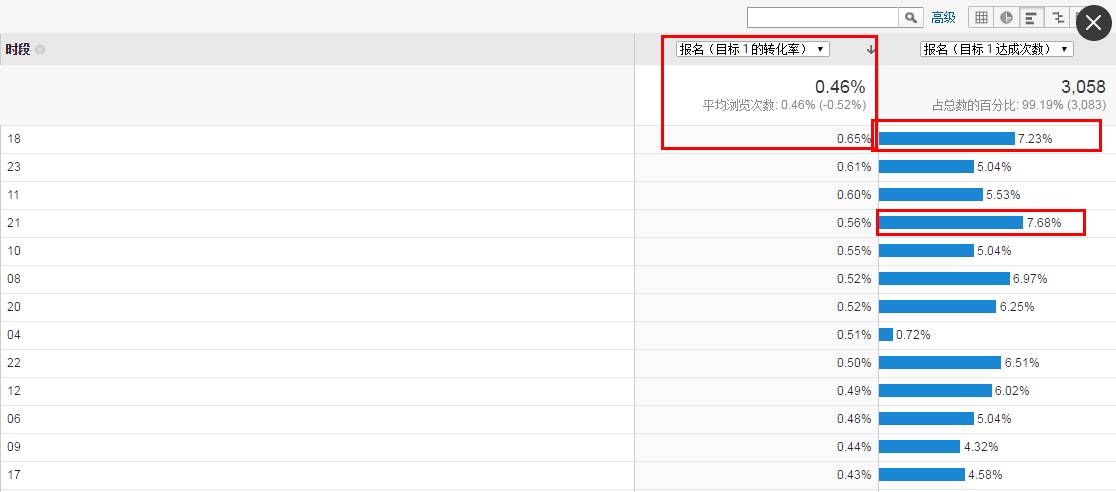
Task: Select the comparison view icon
Action: coord(1058,18)
